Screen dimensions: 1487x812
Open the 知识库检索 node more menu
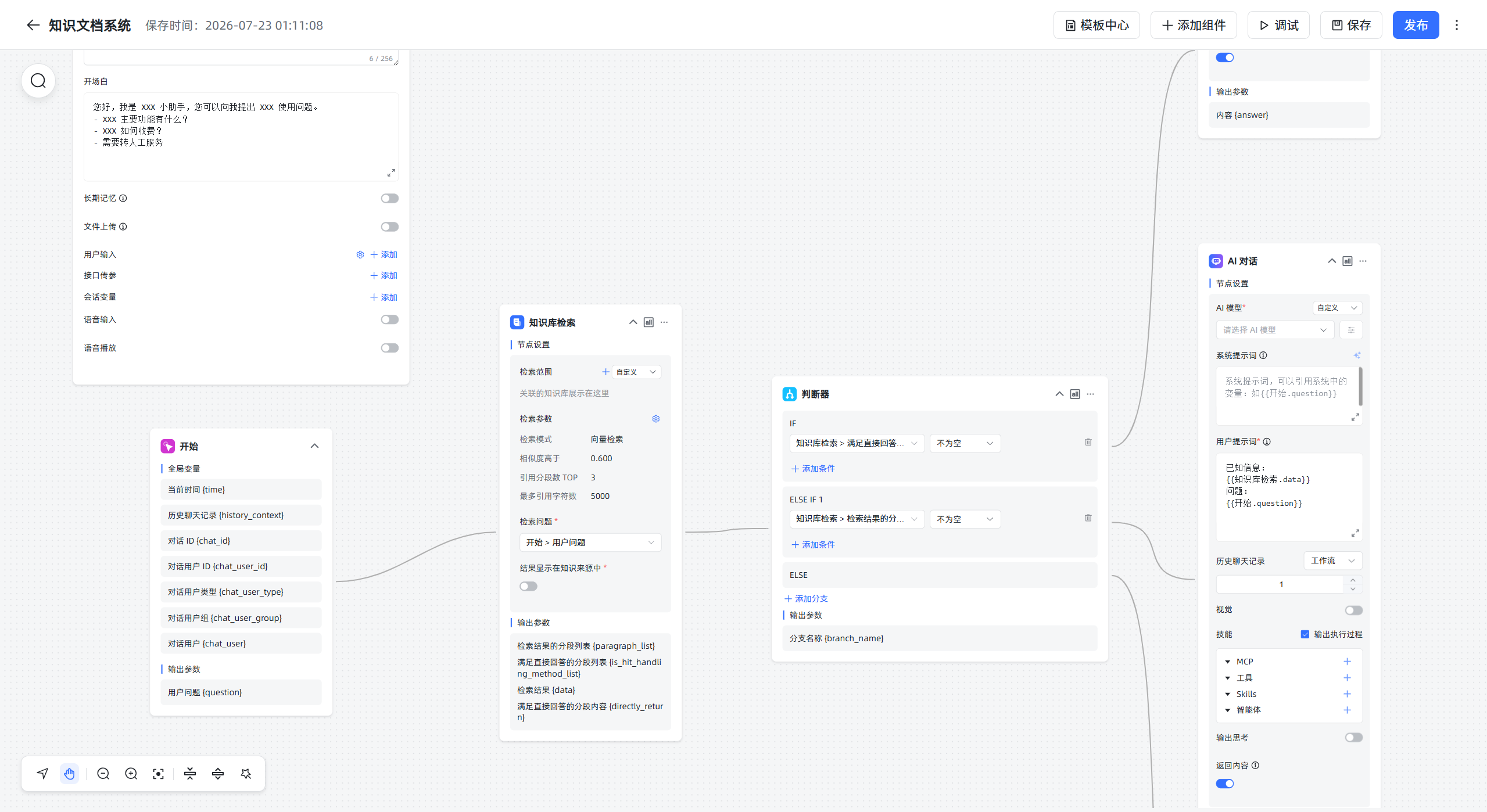(x=664, y=322)
